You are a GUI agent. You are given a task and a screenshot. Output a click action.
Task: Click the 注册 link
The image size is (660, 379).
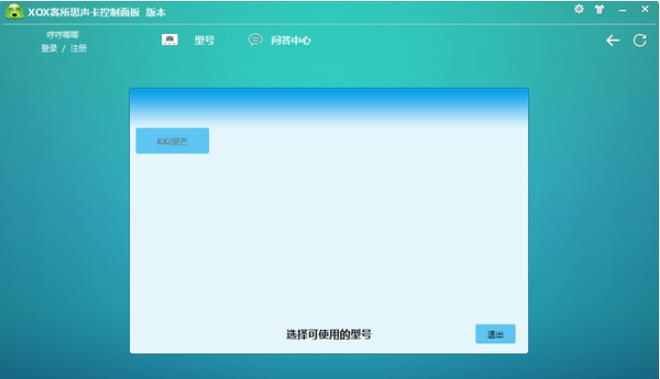(78, 48)
